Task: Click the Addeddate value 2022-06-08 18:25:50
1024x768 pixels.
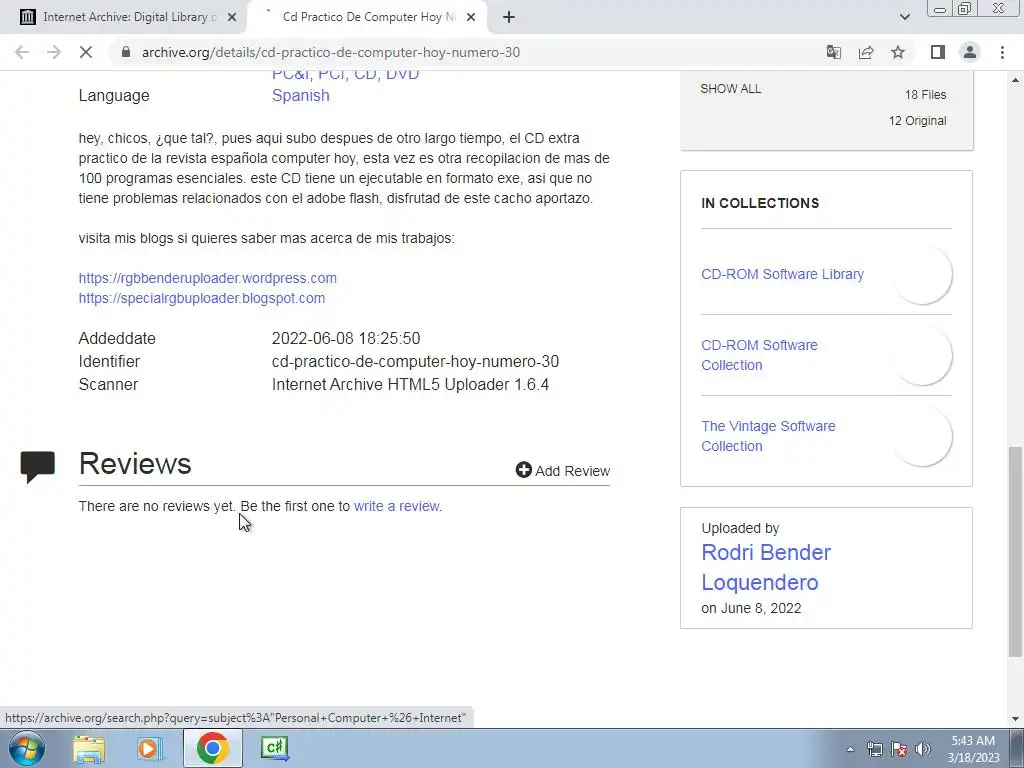Action: pos(346,338)
